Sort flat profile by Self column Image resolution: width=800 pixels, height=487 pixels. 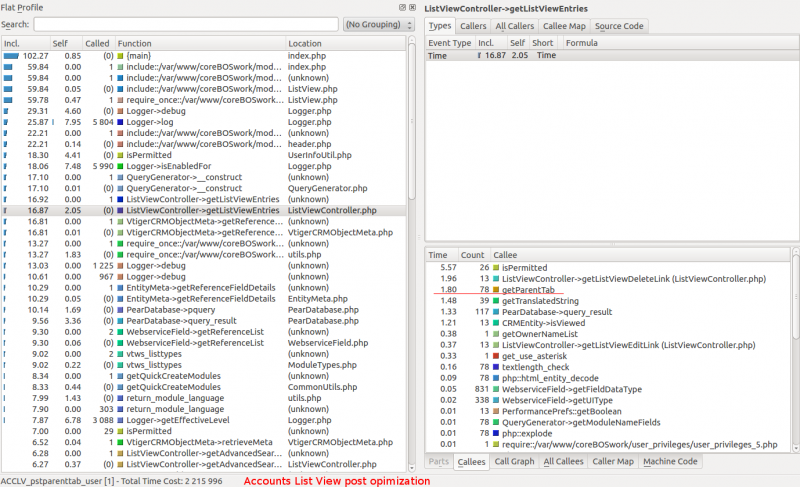[62, 44]
